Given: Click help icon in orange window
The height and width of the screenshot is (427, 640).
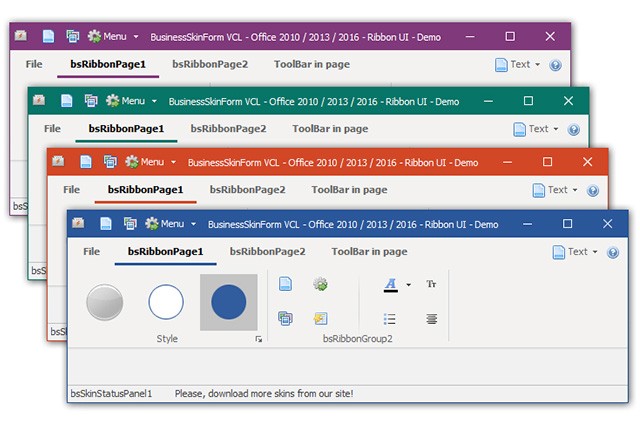Looking at the screenshot, I should pyautogui.click(x=593, y=191).
